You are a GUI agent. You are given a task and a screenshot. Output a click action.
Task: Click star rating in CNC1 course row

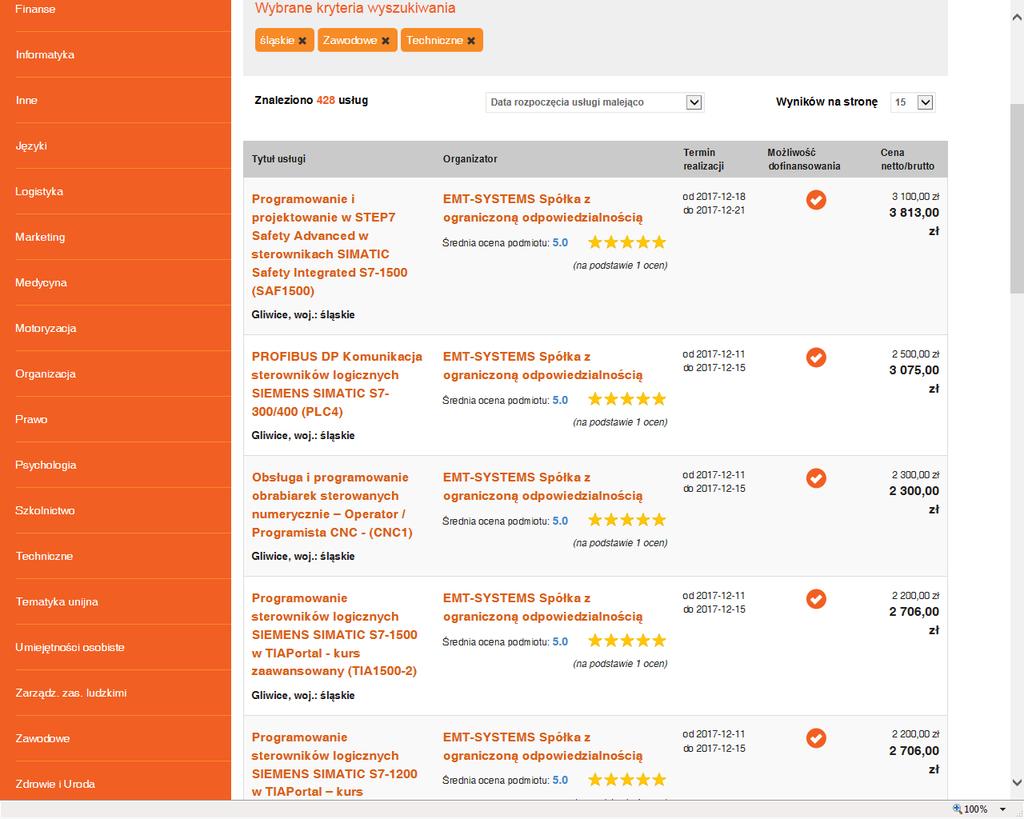[x=627, y=520]
